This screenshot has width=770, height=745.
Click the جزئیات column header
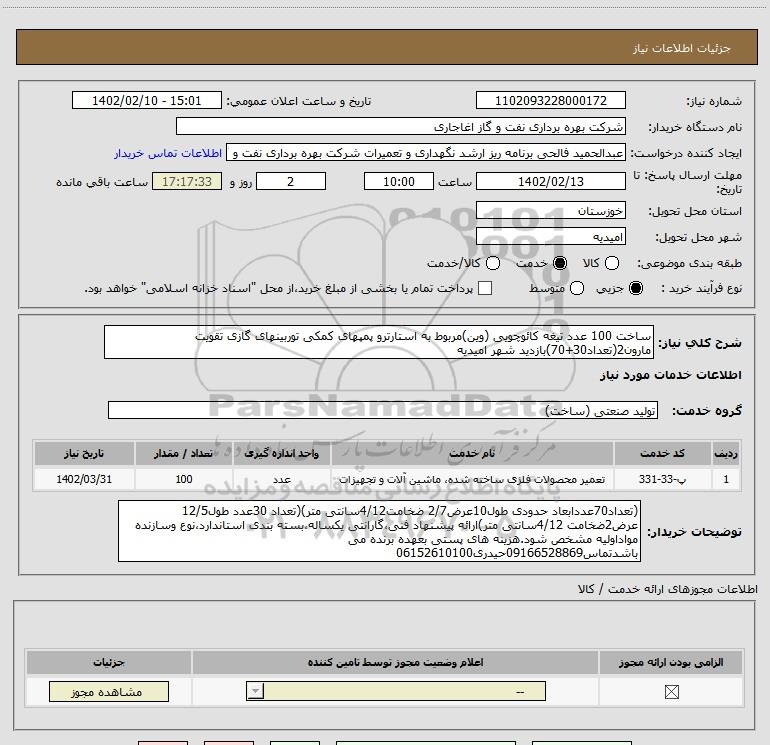[109, 662]
